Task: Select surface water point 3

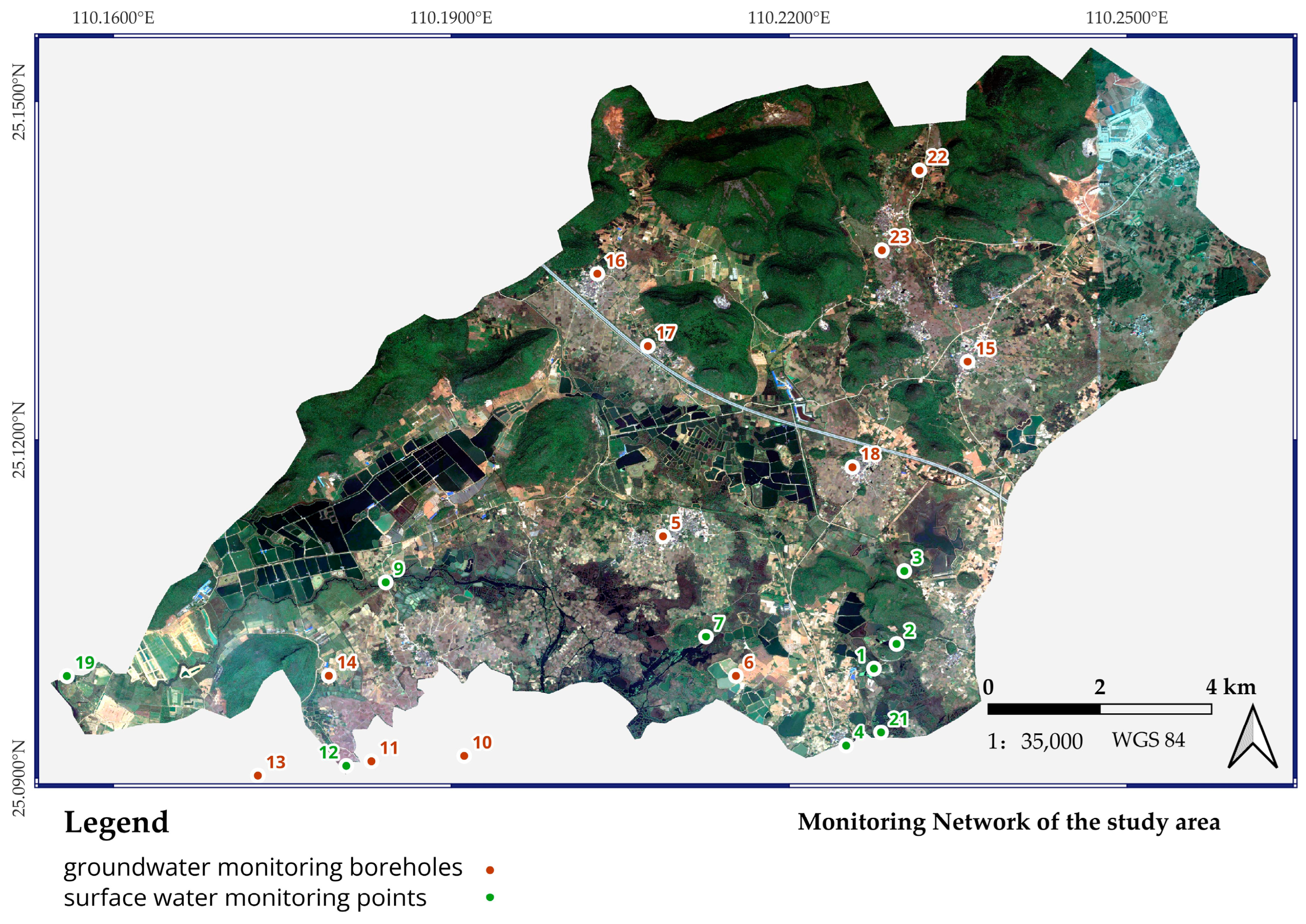Action: tap(904, 571)
